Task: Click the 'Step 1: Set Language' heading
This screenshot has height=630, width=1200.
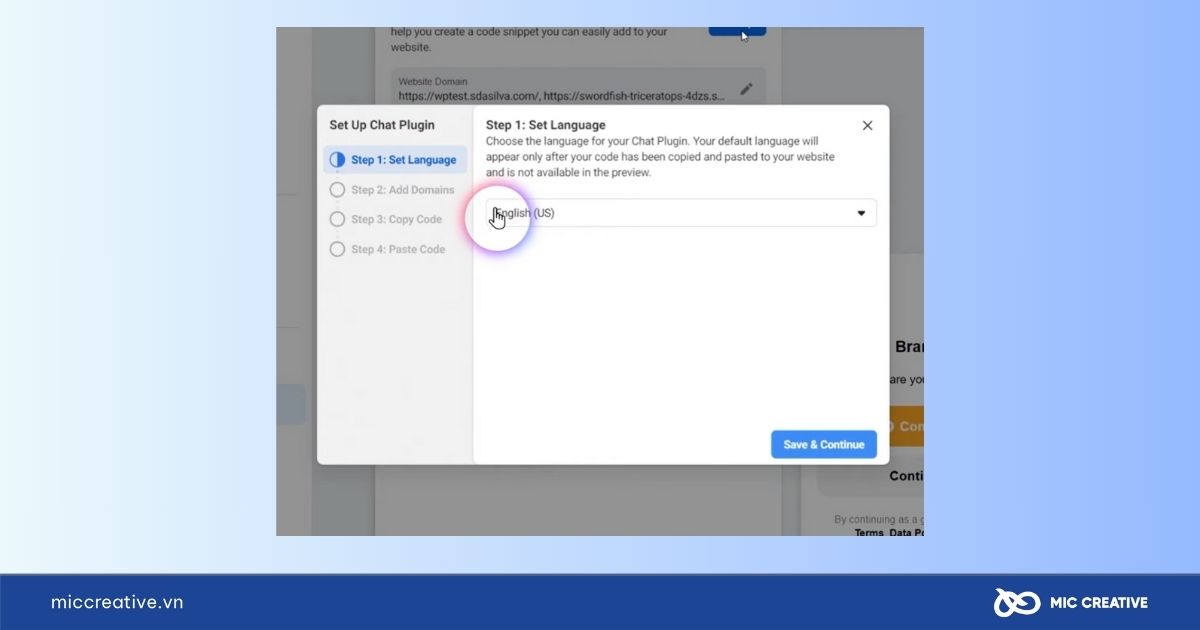Action: pyautogui.click(x=546, y=125)
